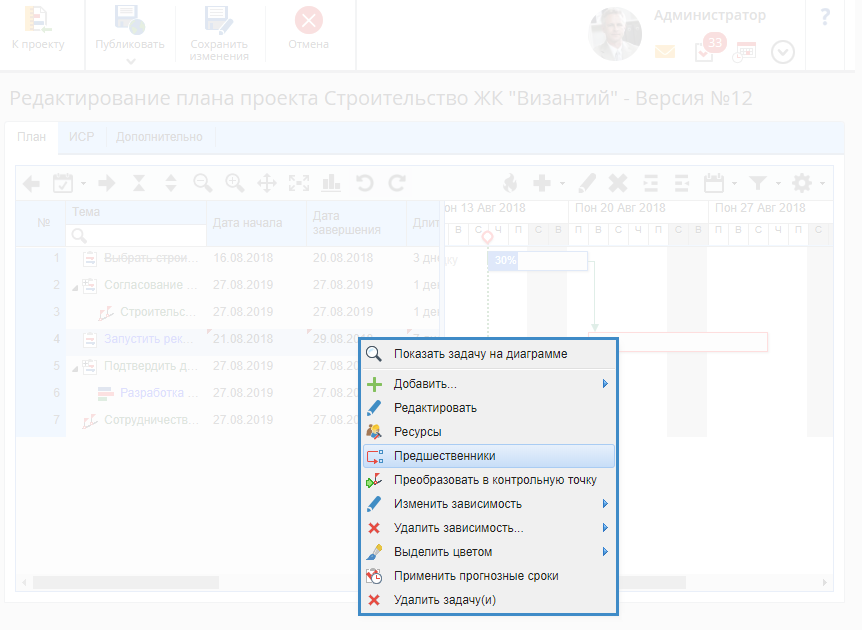Select 'Ресурсы' in the context menu
Image resolution: width=862 pixels, height=630 pixels.
coord(488,432)
